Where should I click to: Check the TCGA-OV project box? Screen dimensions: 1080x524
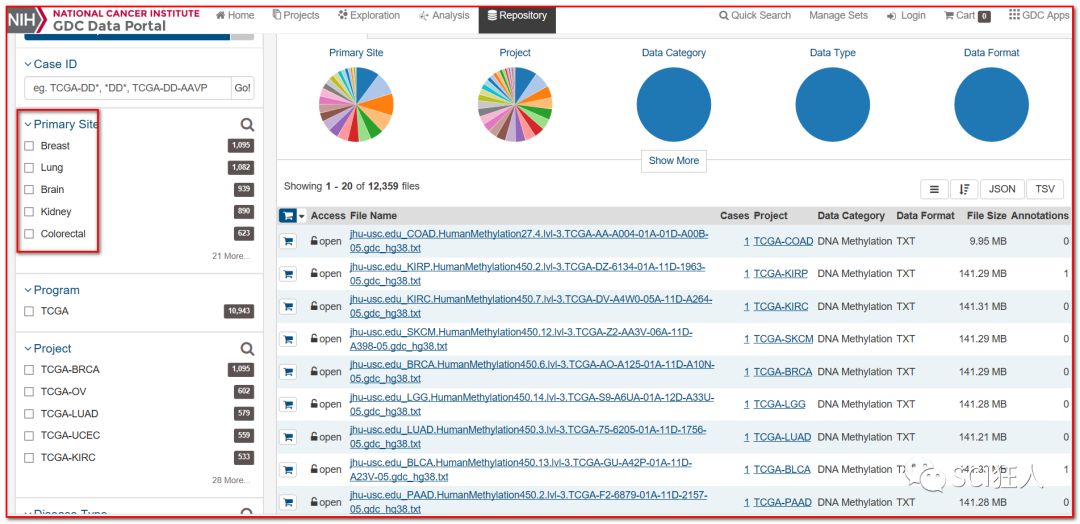point(29,392)
